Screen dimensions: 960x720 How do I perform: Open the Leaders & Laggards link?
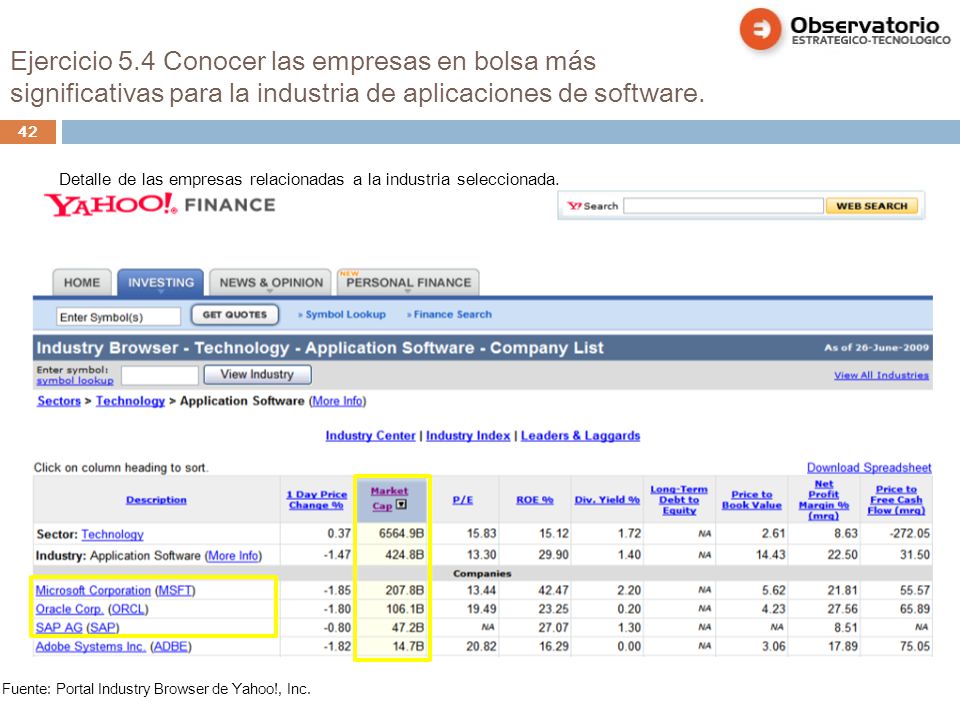580,435
